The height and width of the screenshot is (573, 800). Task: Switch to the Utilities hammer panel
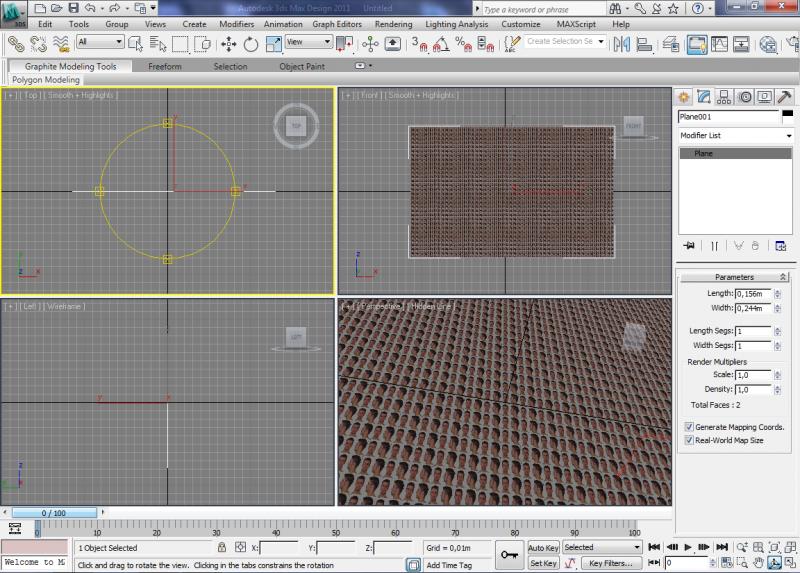point(785,97)
